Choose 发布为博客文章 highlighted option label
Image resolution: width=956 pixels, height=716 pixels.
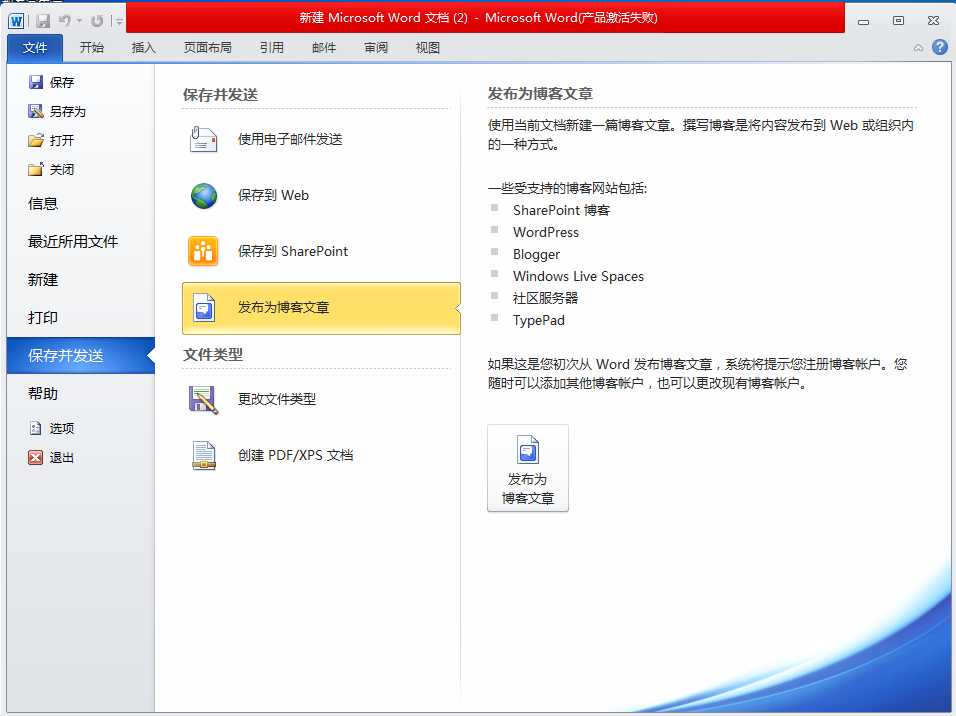pyautogui.click(x=284, y=308)
